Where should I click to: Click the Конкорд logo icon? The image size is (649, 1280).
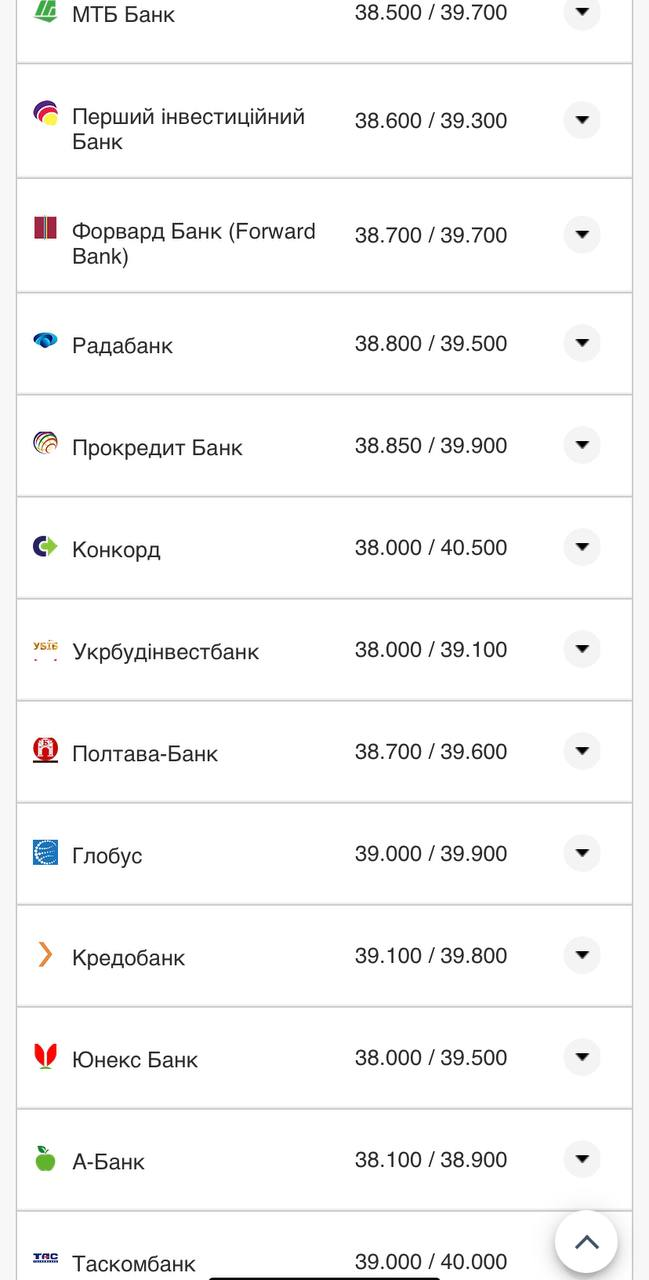pos(45,546)
